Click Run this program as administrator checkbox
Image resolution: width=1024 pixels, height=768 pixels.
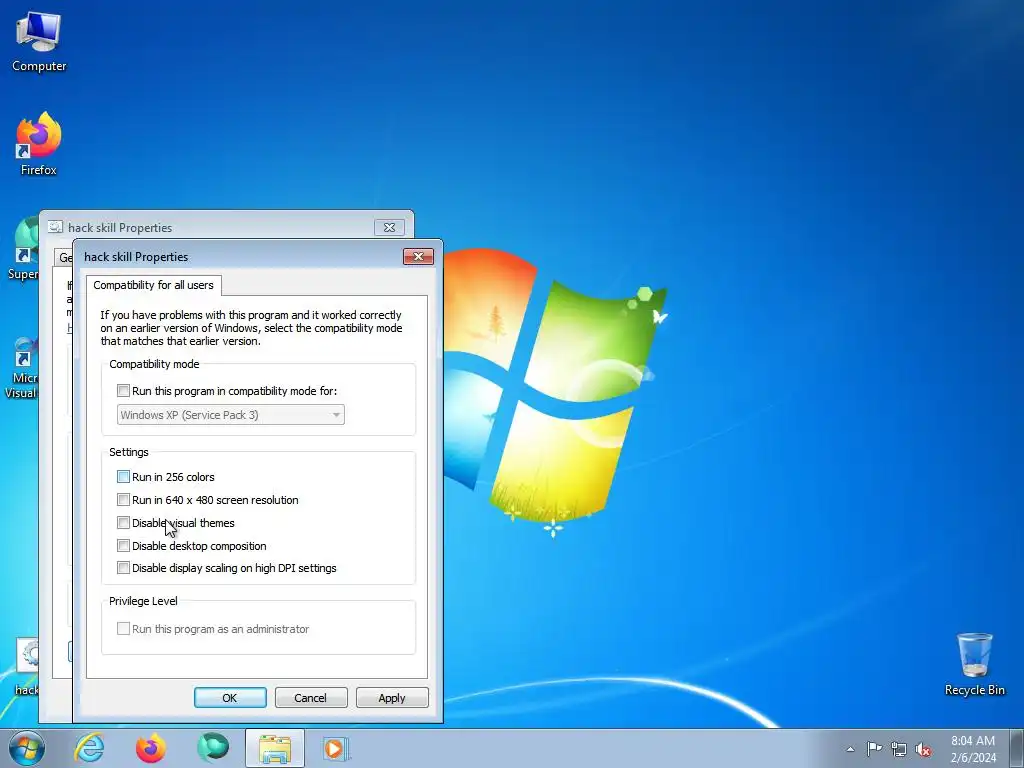[123, 628]
